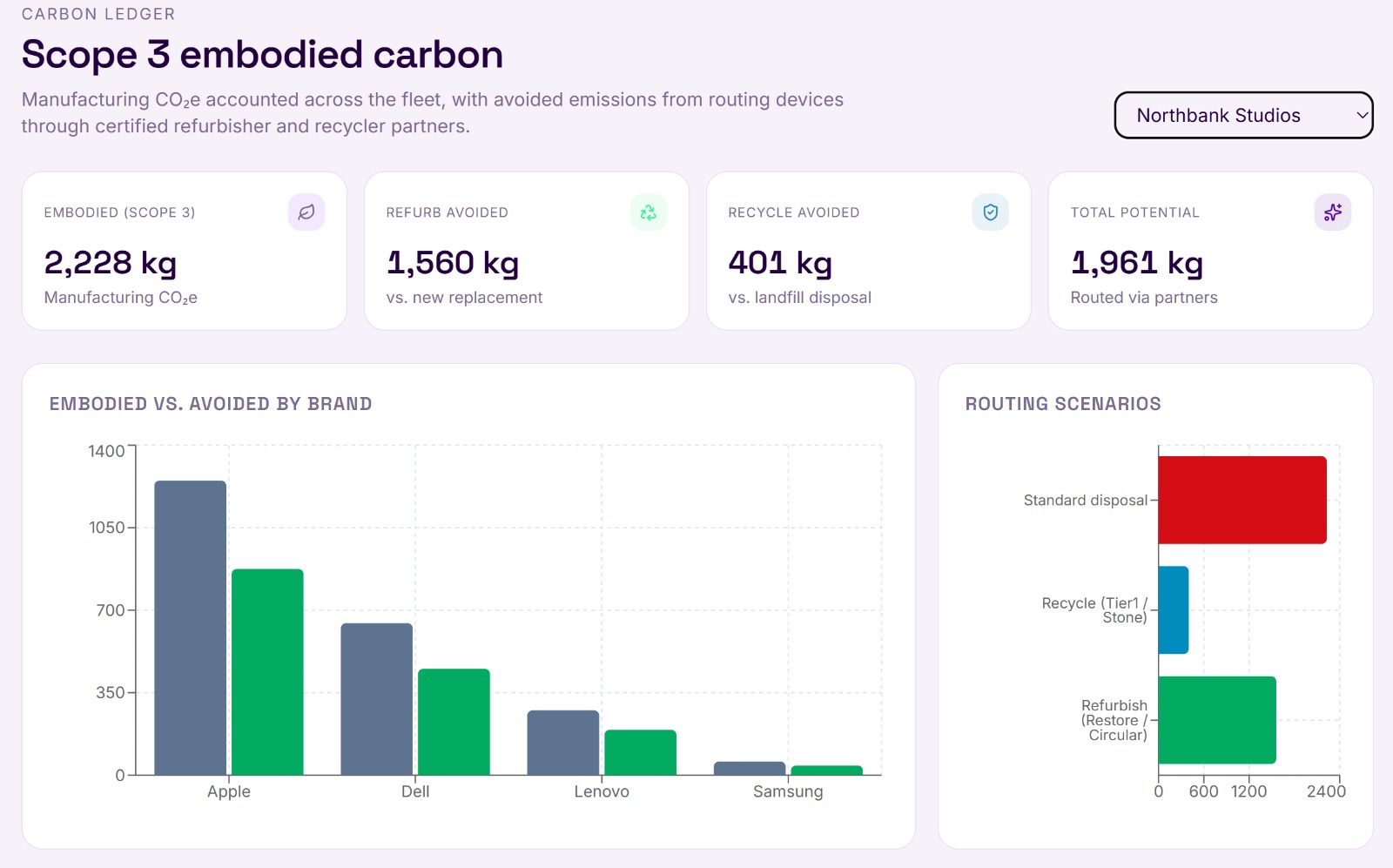Select the Lenovo avoided emissions green bar
This screenshot has width=1393, height=868.
coord(640,752)
